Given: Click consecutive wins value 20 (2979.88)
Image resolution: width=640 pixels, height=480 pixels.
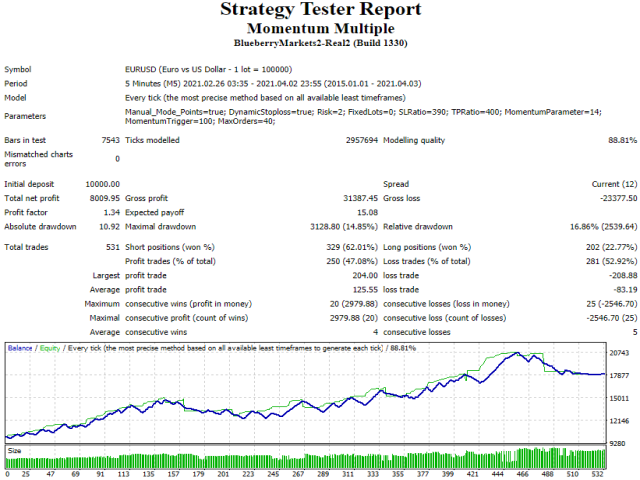Looking at the screenshot, I should click(354, 304).
